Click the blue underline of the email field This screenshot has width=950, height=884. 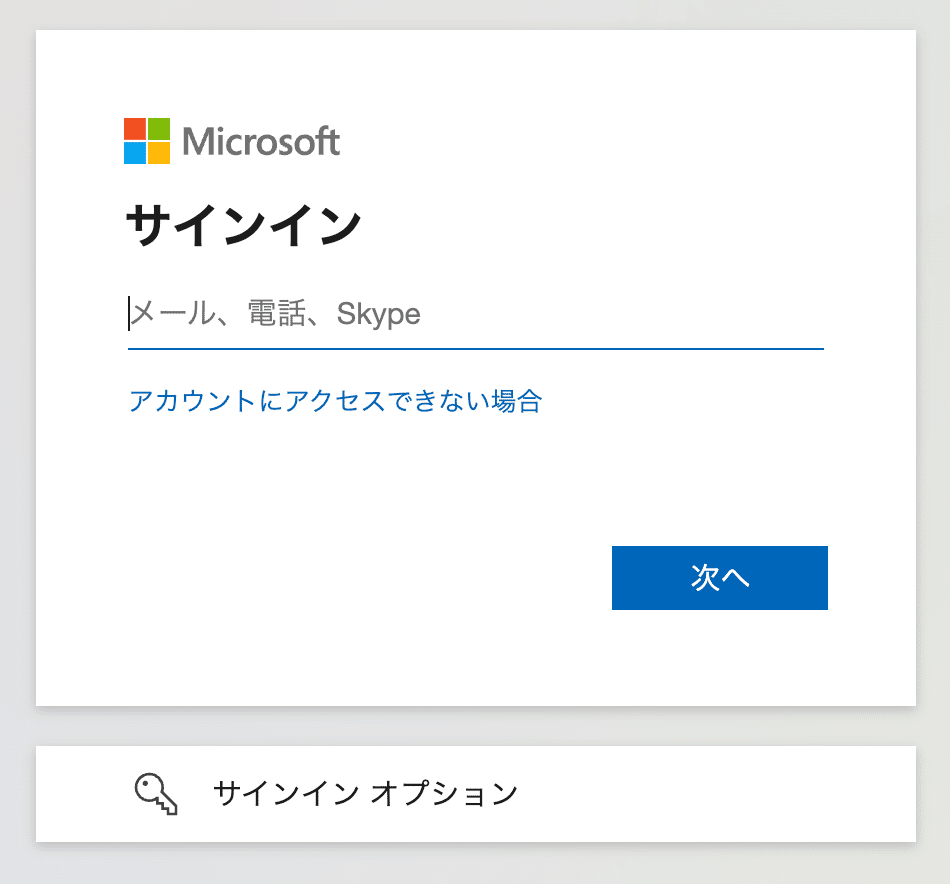(476, 349)
